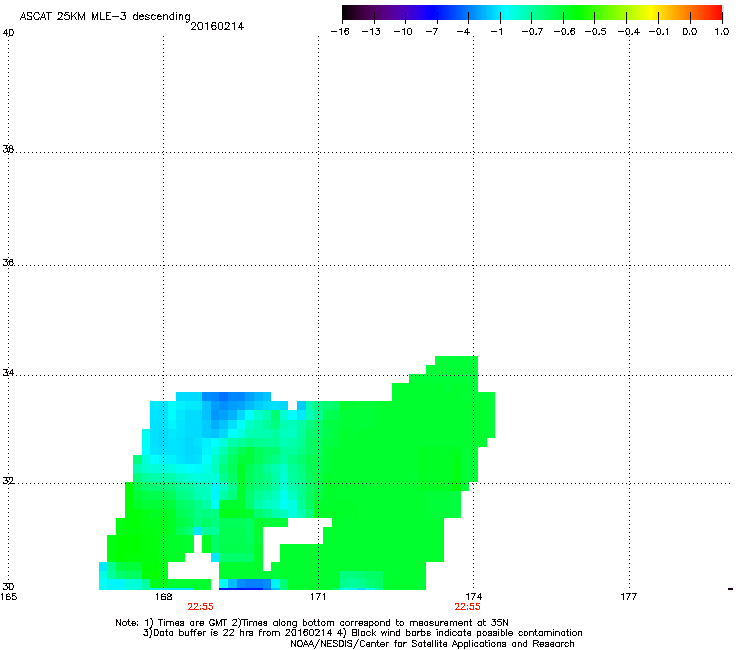Click the latitude label 38

(8, 149)
